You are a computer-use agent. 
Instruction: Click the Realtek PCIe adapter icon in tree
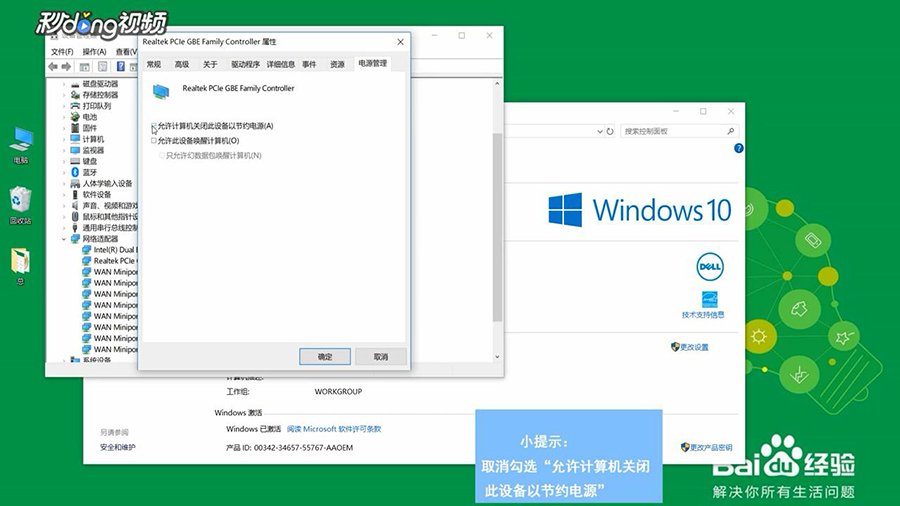pos(87,260)
